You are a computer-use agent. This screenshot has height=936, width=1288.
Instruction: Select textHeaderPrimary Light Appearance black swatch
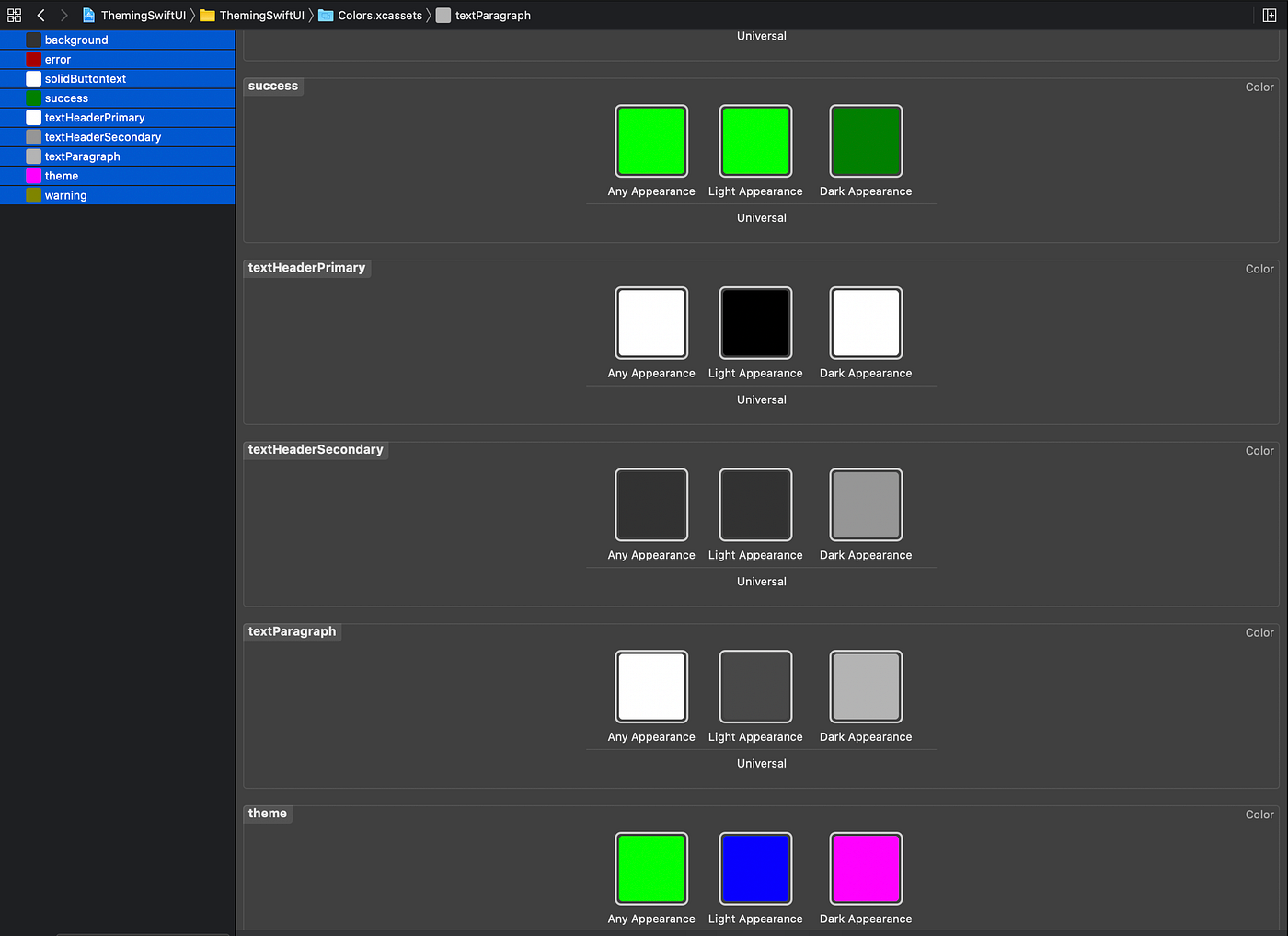coord(755,323)
